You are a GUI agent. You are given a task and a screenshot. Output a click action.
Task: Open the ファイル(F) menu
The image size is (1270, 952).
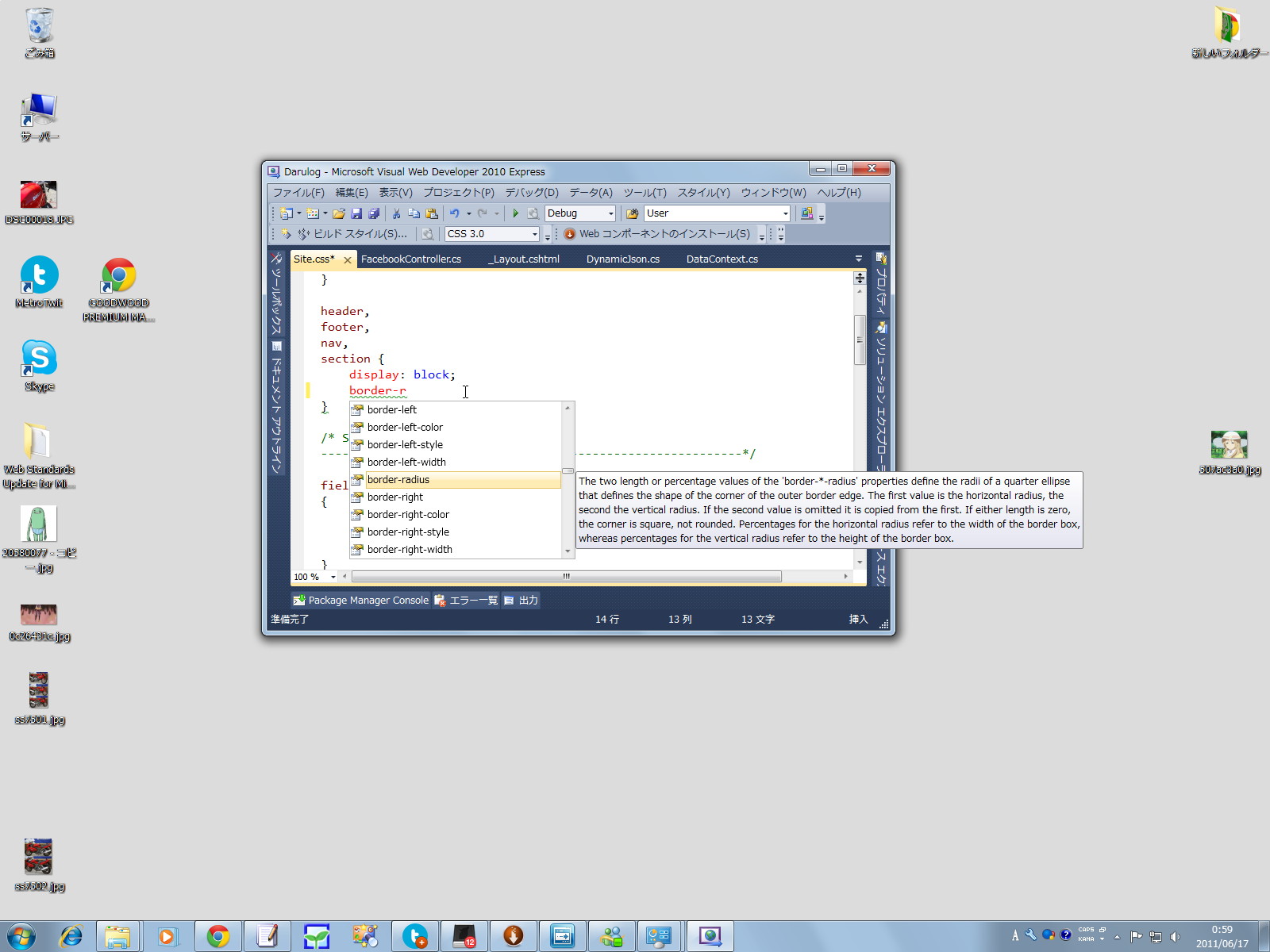coord(298,193)
